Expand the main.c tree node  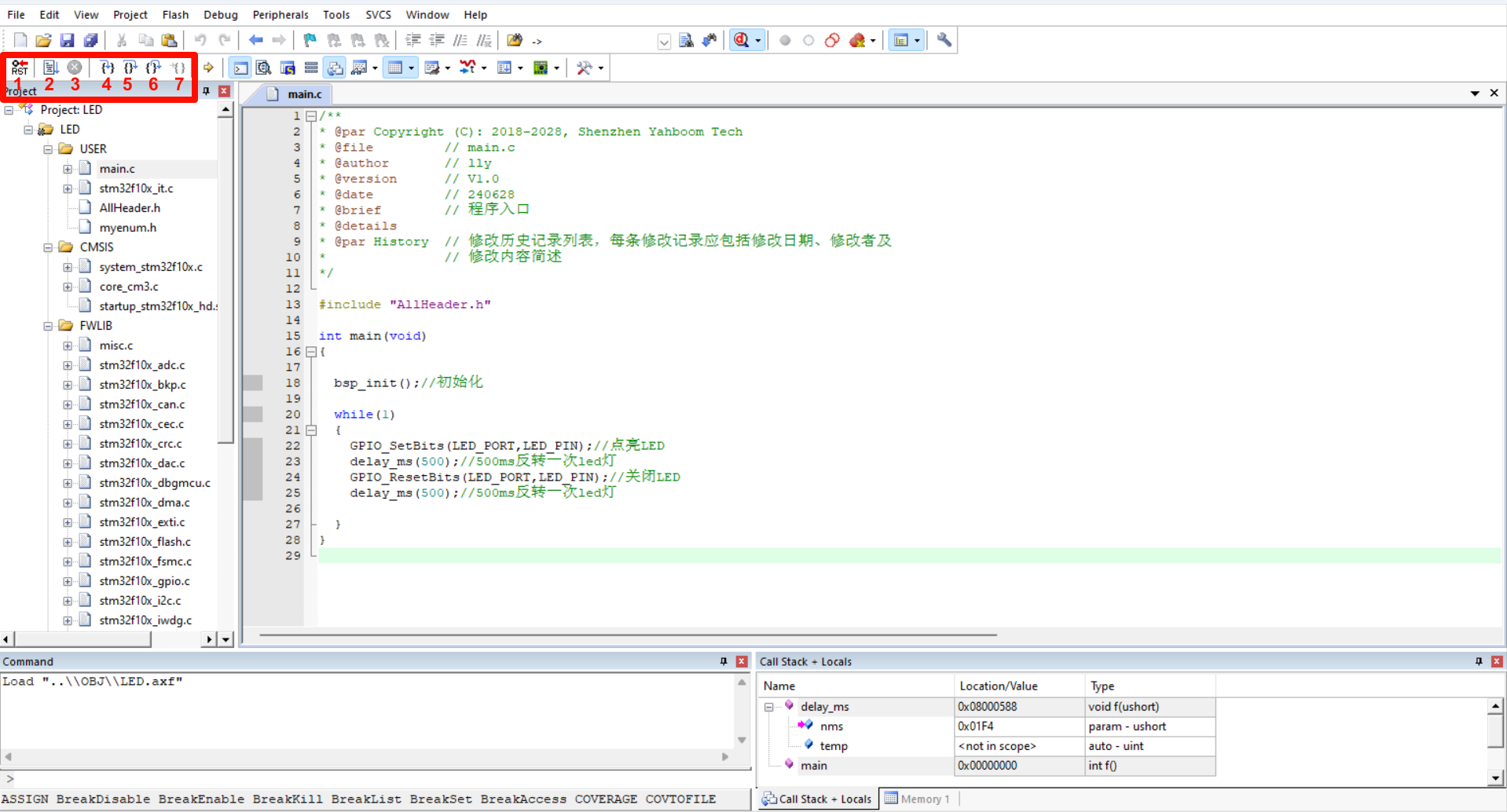click(x=68, y=168)
